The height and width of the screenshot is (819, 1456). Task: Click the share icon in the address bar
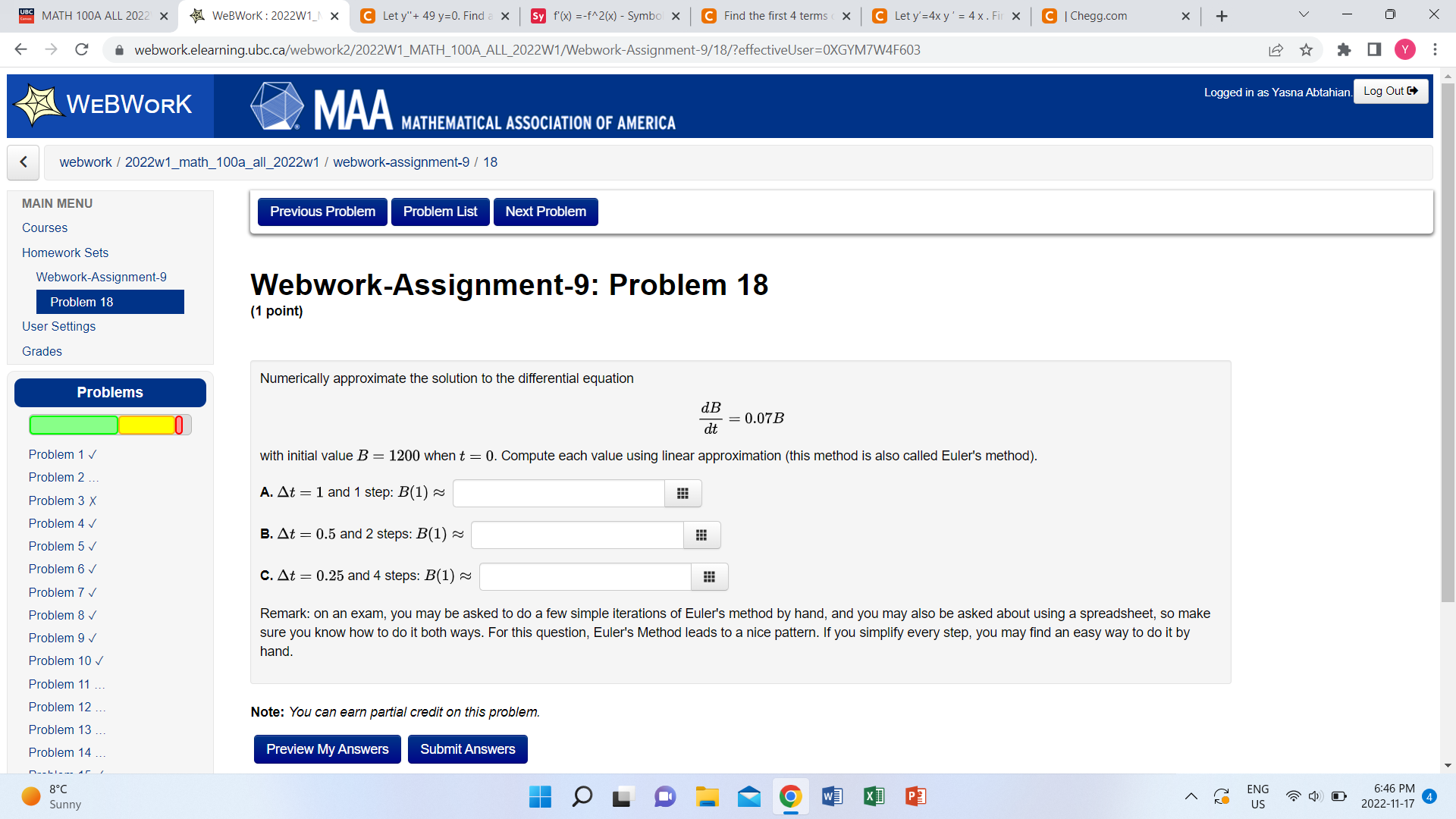click(x=1276, y=50)
